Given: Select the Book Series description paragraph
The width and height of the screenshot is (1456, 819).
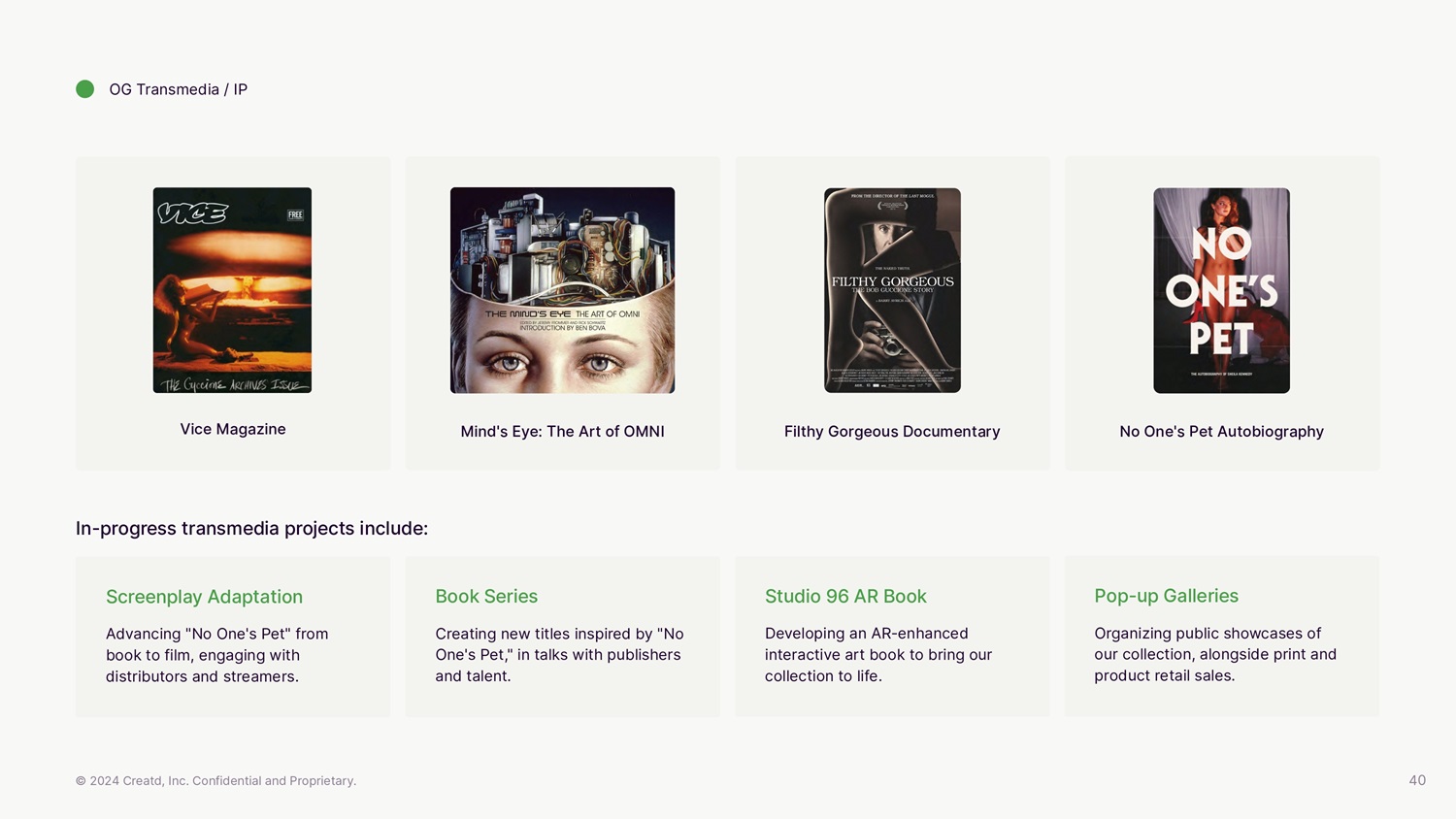Looking at the screenshot, I should pyautogui.click(x=559, y=655).
